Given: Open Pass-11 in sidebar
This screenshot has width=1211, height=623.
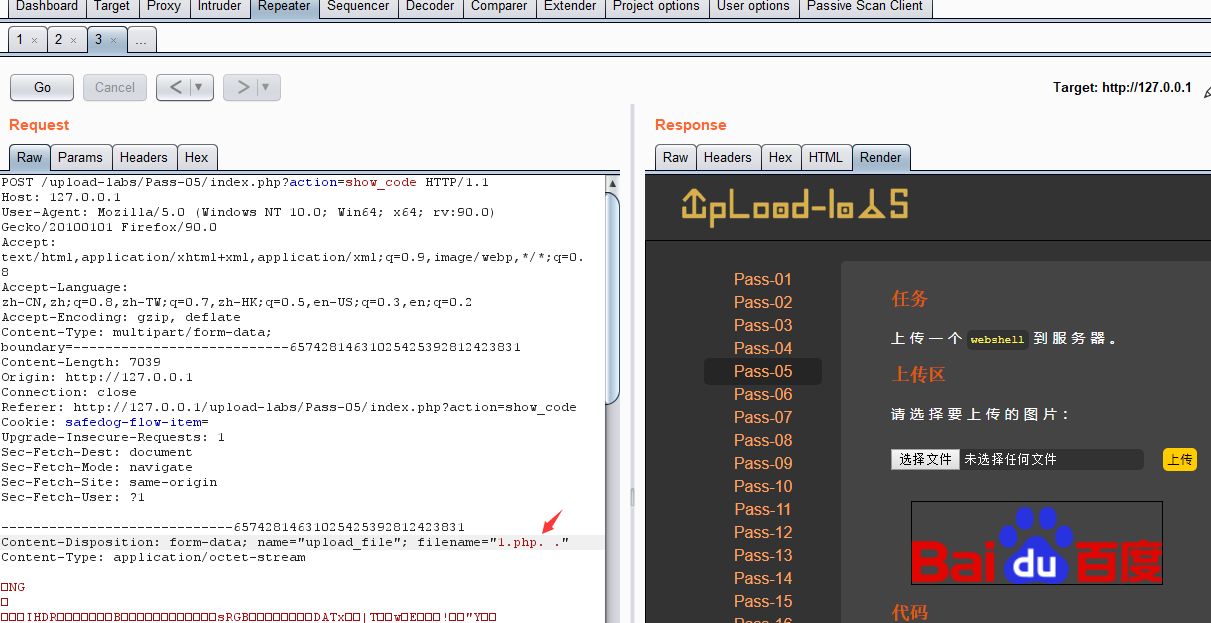Looking at the screenshot, I should (763, 509).
